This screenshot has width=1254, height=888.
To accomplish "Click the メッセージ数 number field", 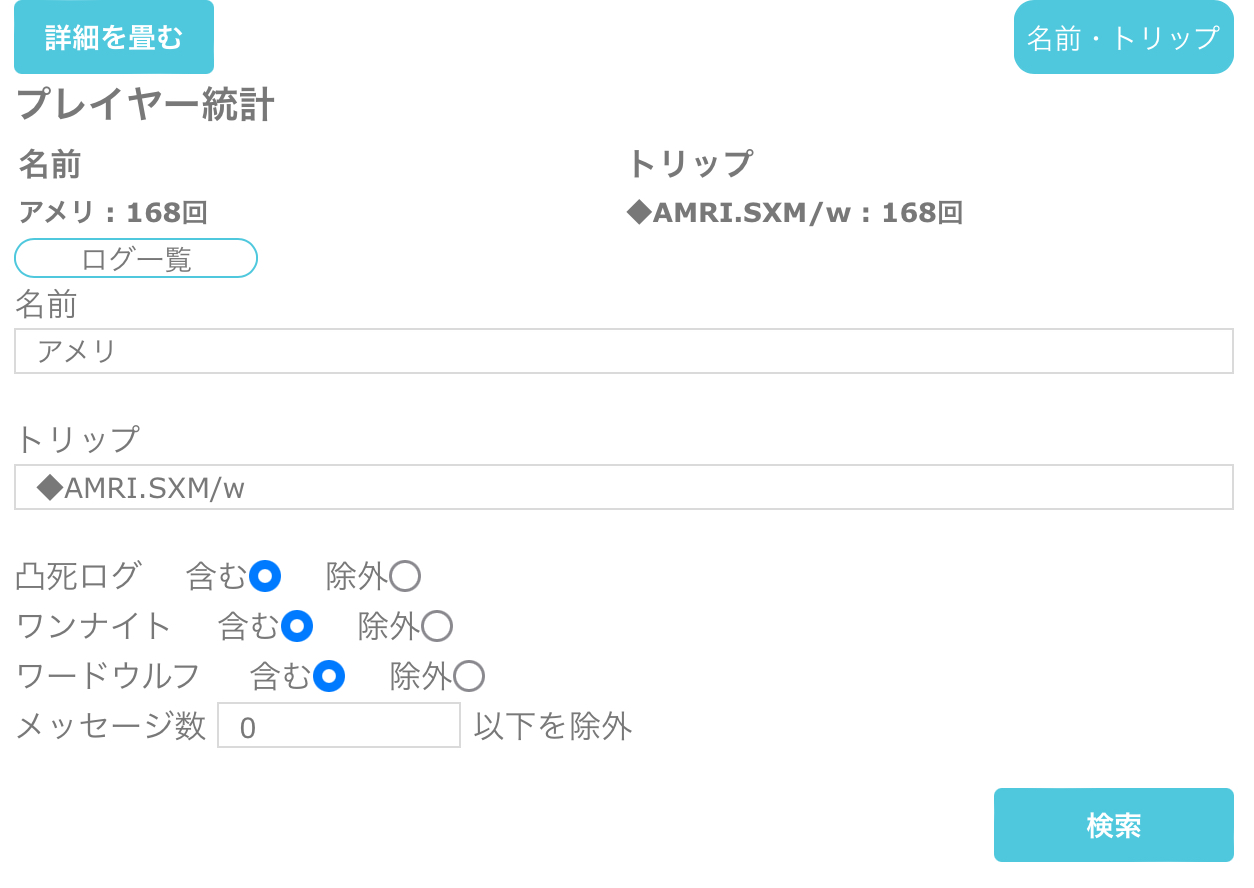I will coord(339,725).
